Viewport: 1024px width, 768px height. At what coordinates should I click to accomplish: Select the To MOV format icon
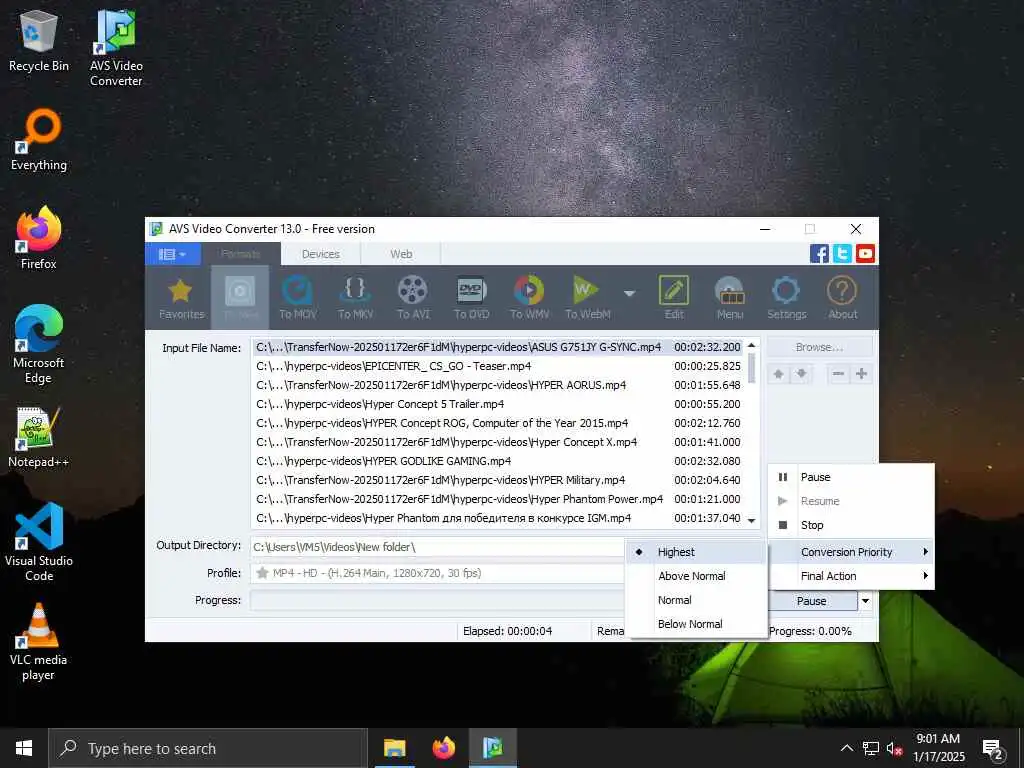(x=298, y=298)
